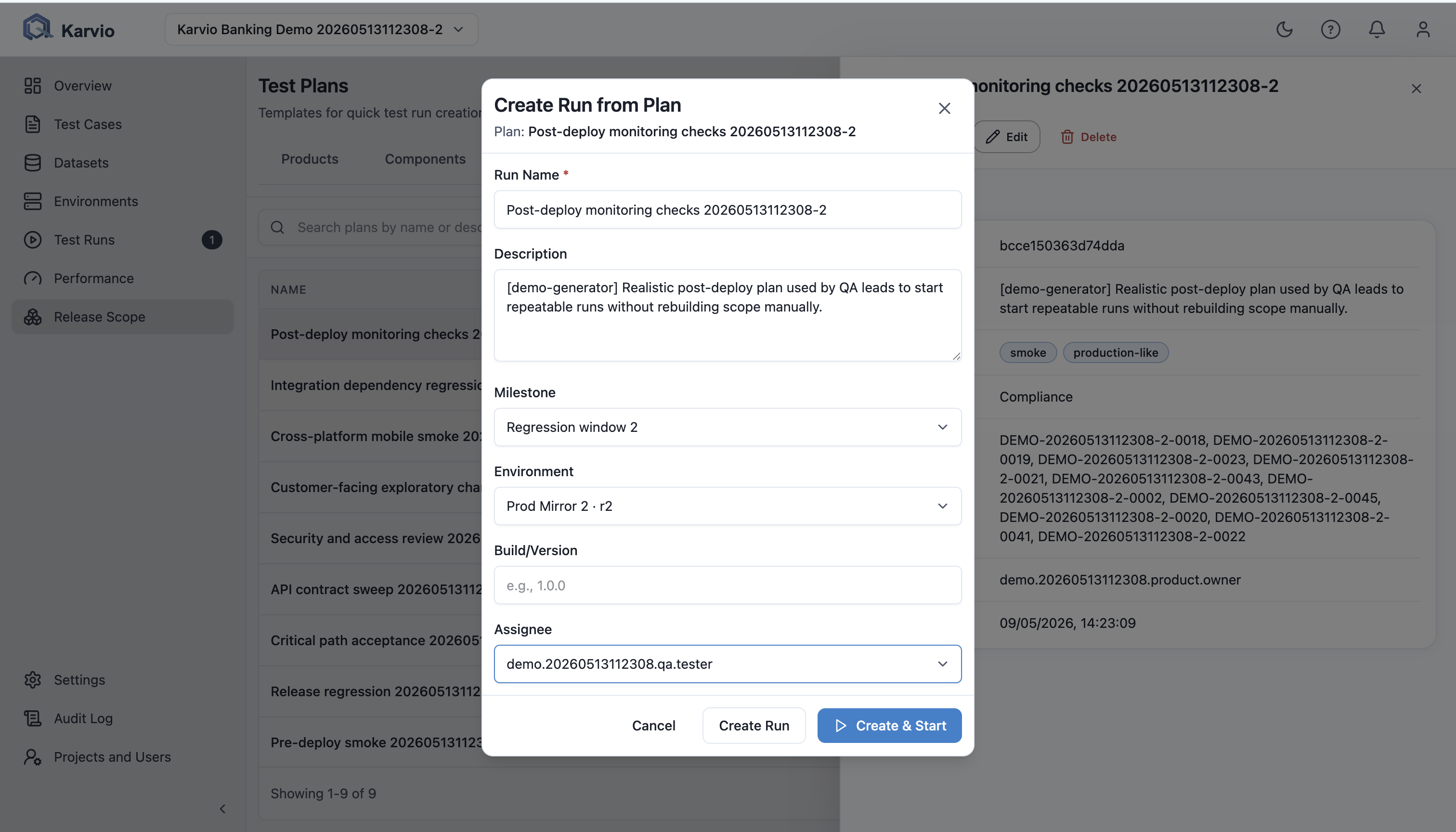Viewport: 1456px width, 832px height.
Task: Click the Create & Start button
Action: pyautogui.click(x=889, y=725)
